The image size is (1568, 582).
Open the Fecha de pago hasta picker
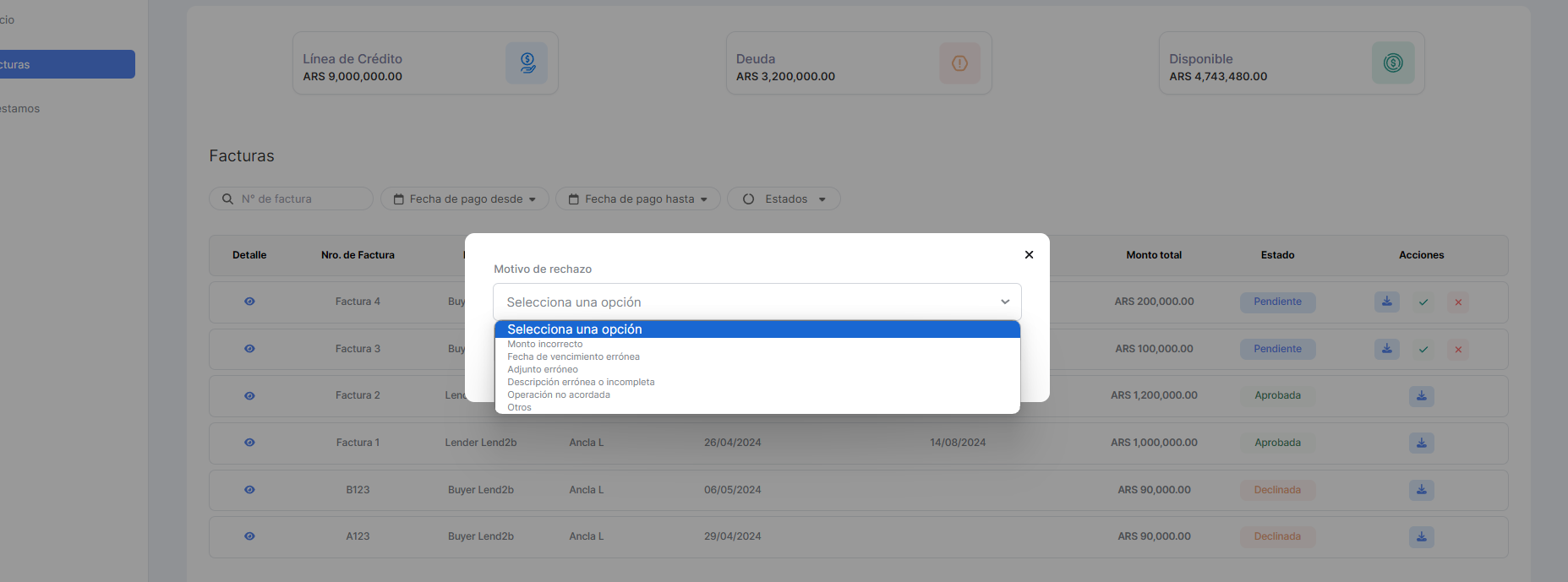coord(637,199)
